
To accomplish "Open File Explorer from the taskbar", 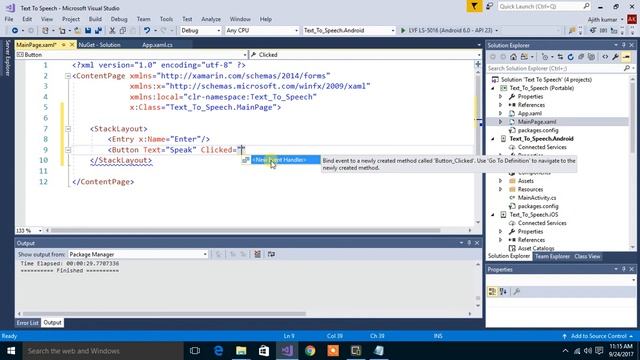I will [x=241, y=351].
